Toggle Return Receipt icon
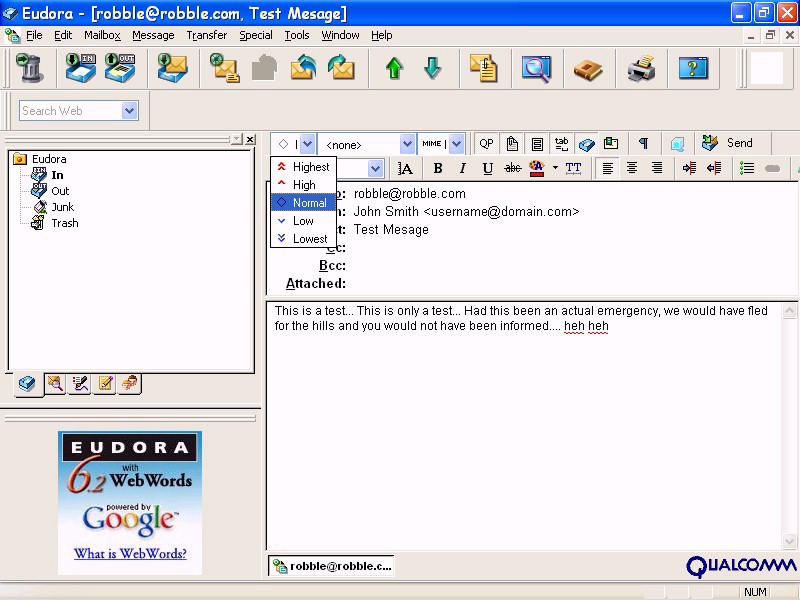Viewport: 800px width, 600px height. coord(611,144)
